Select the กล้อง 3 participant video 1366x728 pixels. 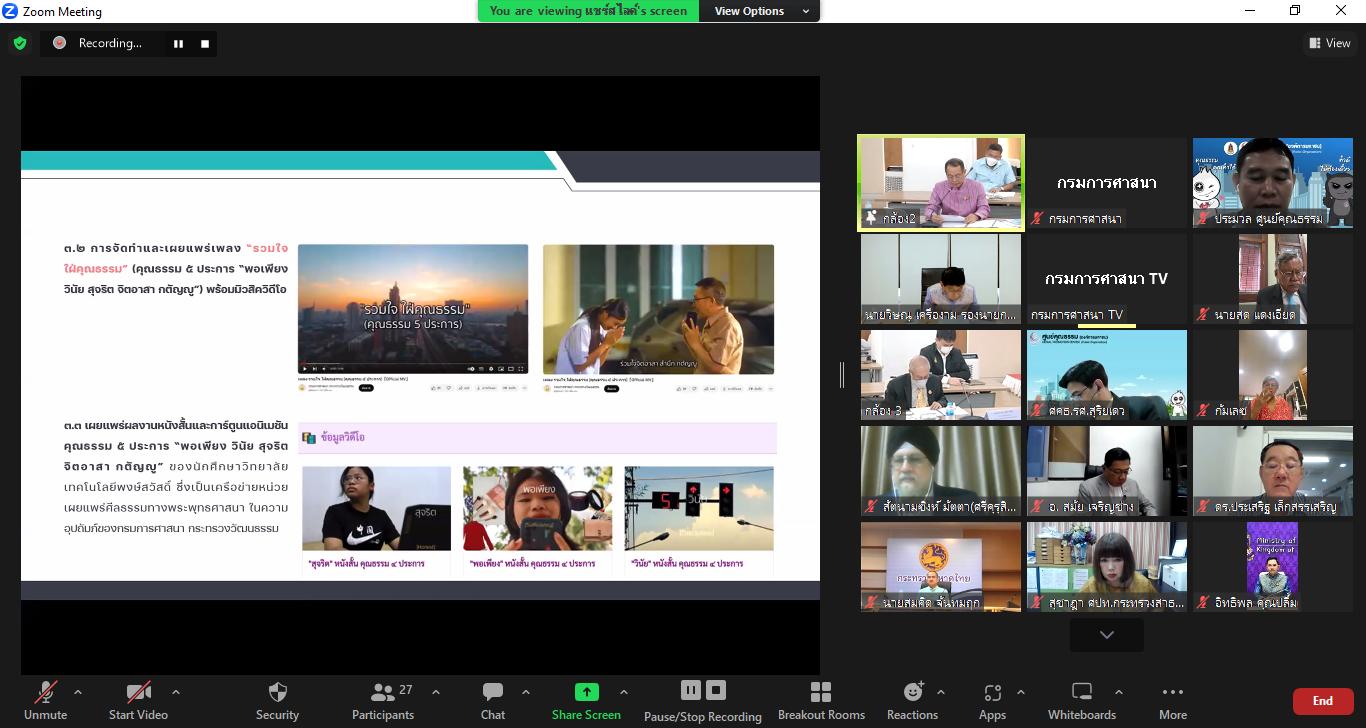pos(941,375)
